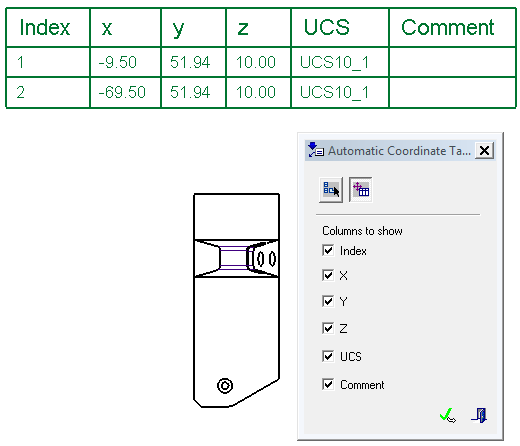Image resolution: width=520 pixels, height=446 pixels.
Task: Click the purple slot feature in drawing
Action: click(234, 258)
